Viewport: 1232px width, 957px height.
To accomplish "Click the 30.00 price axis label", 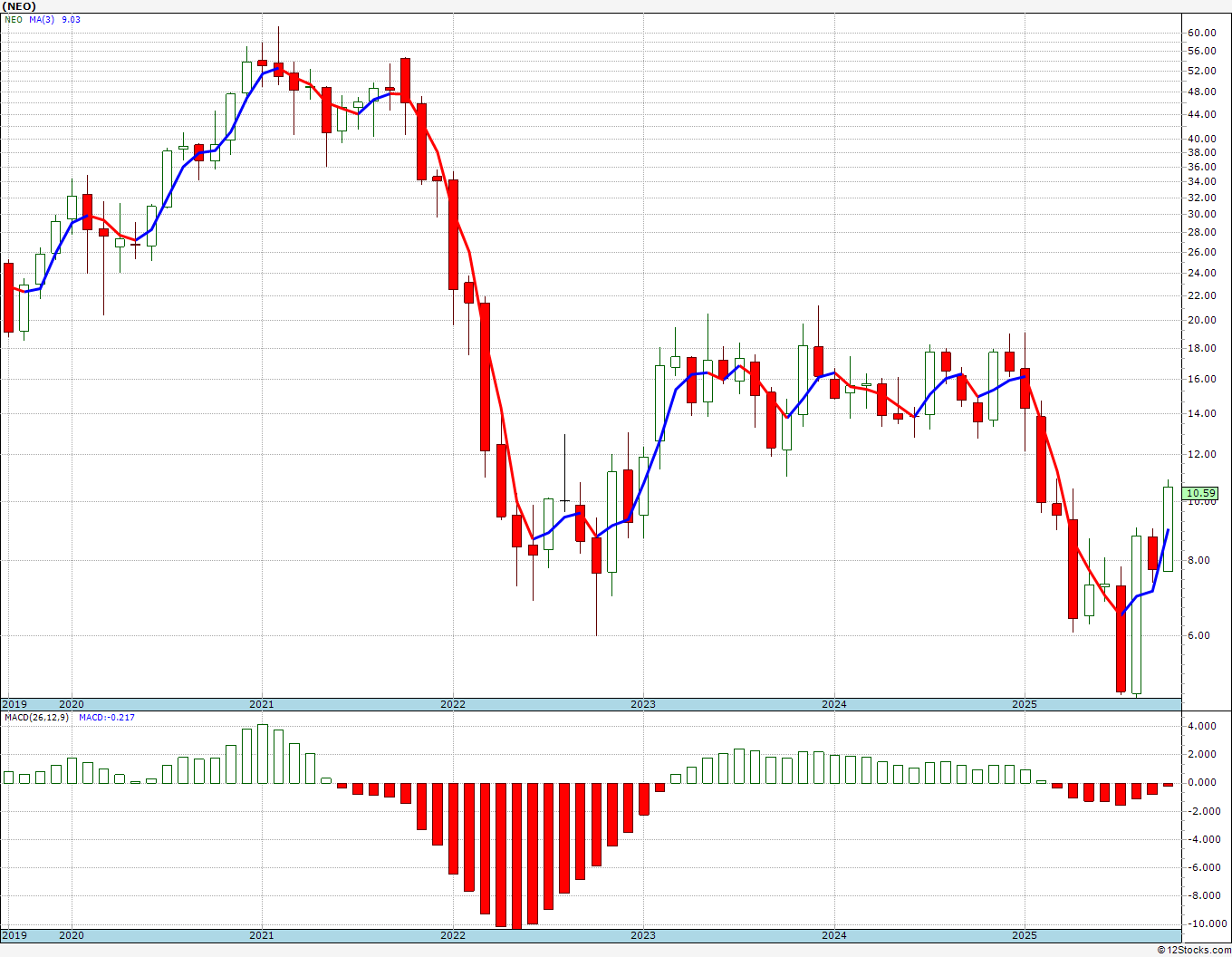I will click(x=1201, y=215).
